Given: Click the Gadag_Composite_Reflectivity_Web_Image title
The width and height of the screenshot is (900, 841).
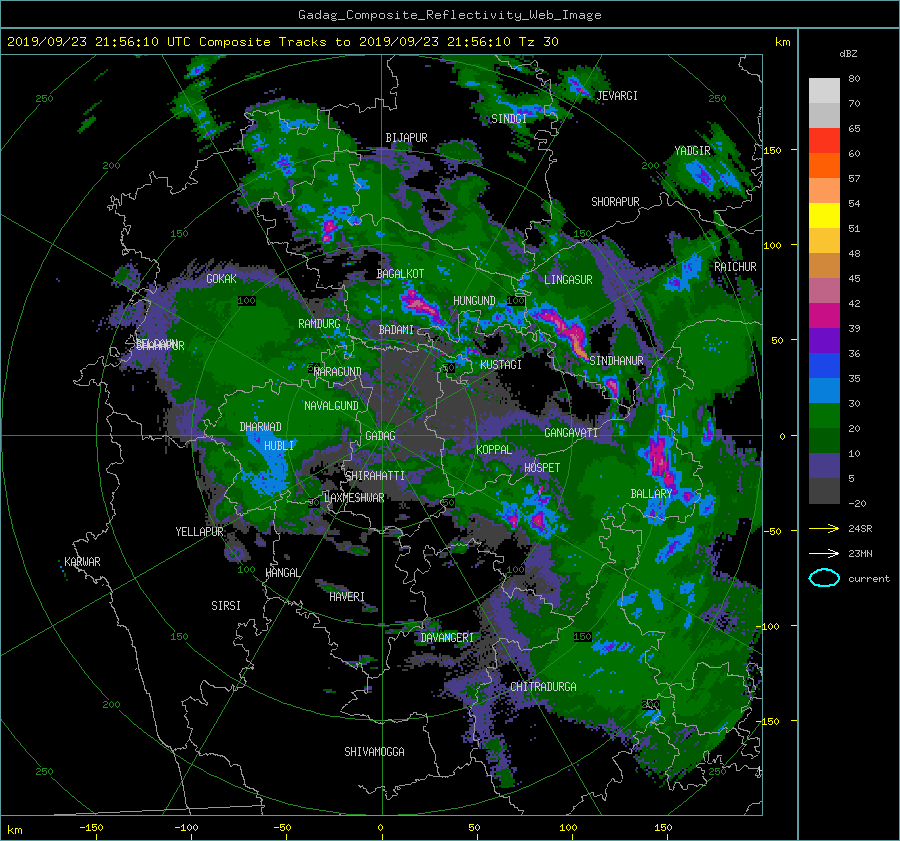Looking at the screenshot, I should tap(449, 15).
